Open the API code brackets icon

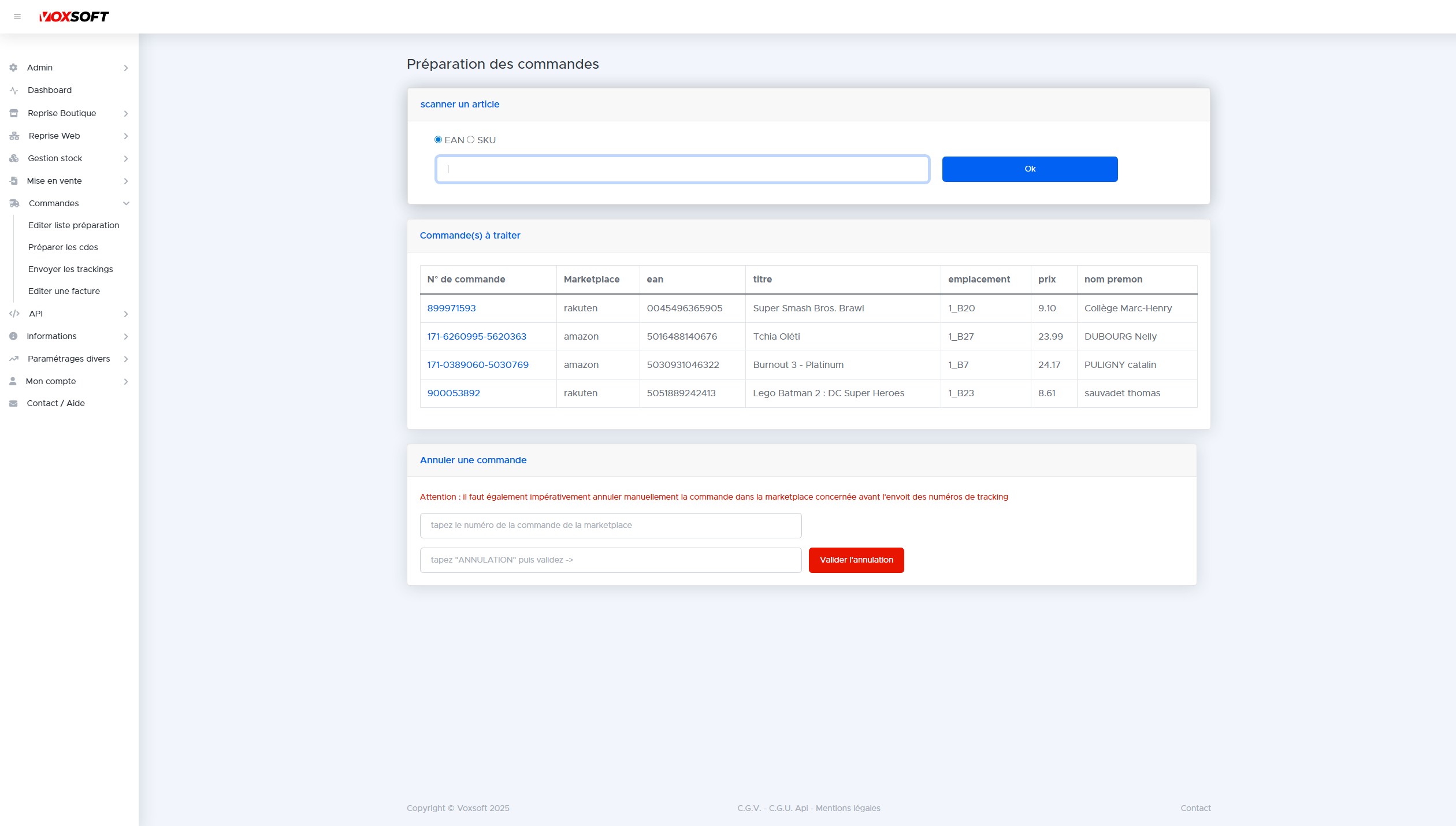tap(13, 314)
